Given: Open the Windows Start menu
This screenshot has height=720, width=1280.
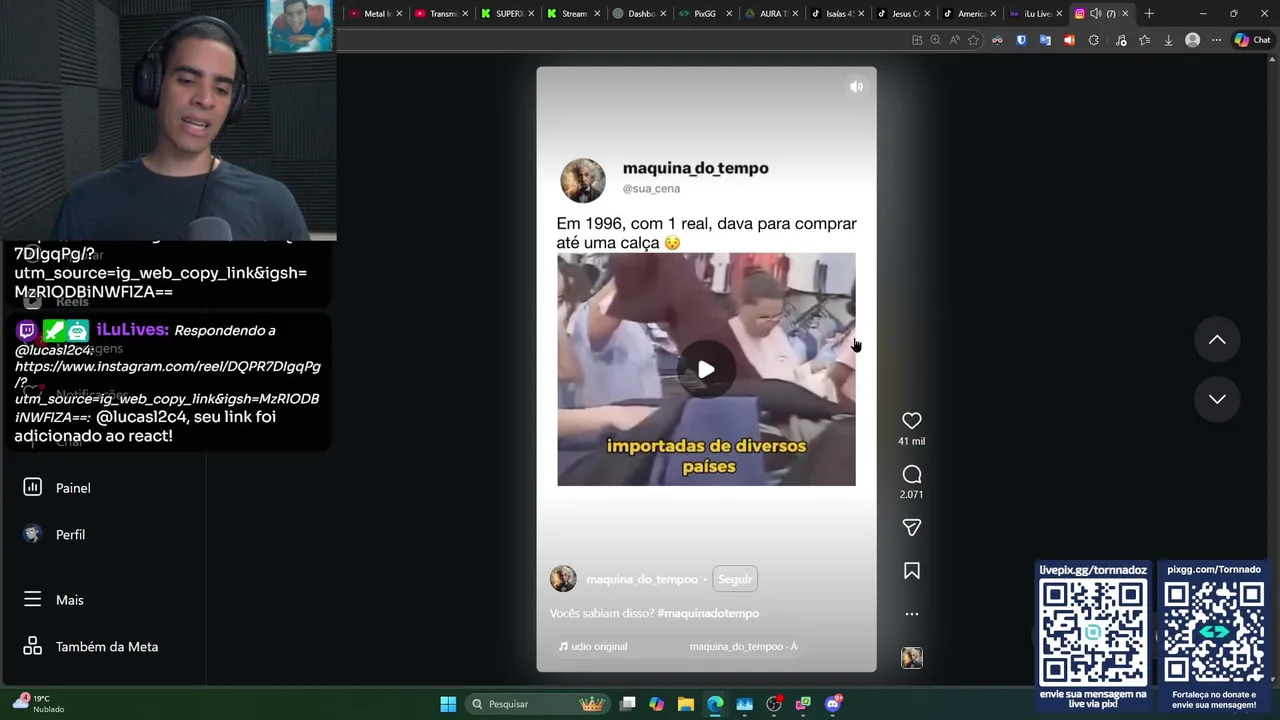Looking at the screenshot, I should coord(448,704).
